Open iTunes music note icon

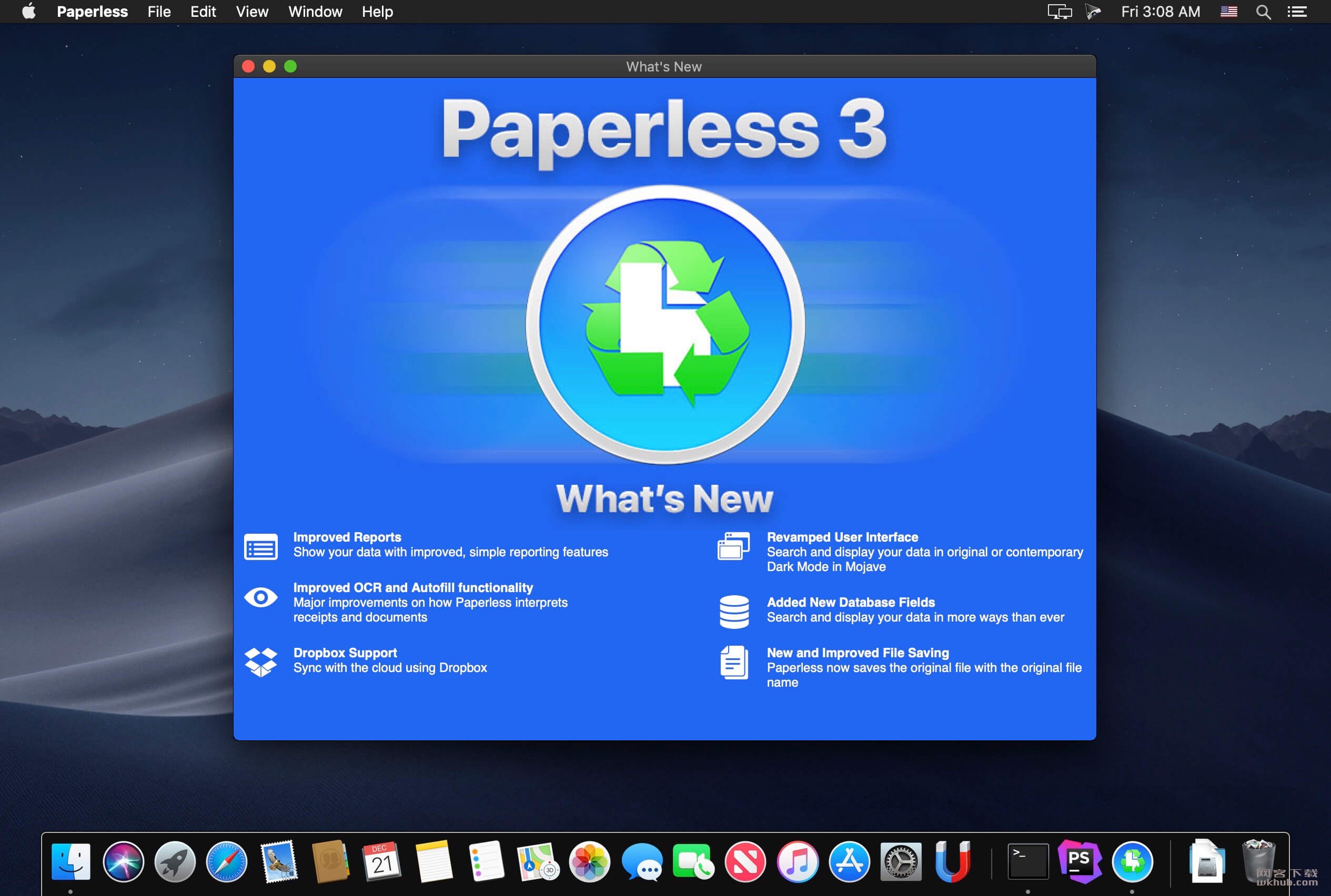(x=797, y=861)
